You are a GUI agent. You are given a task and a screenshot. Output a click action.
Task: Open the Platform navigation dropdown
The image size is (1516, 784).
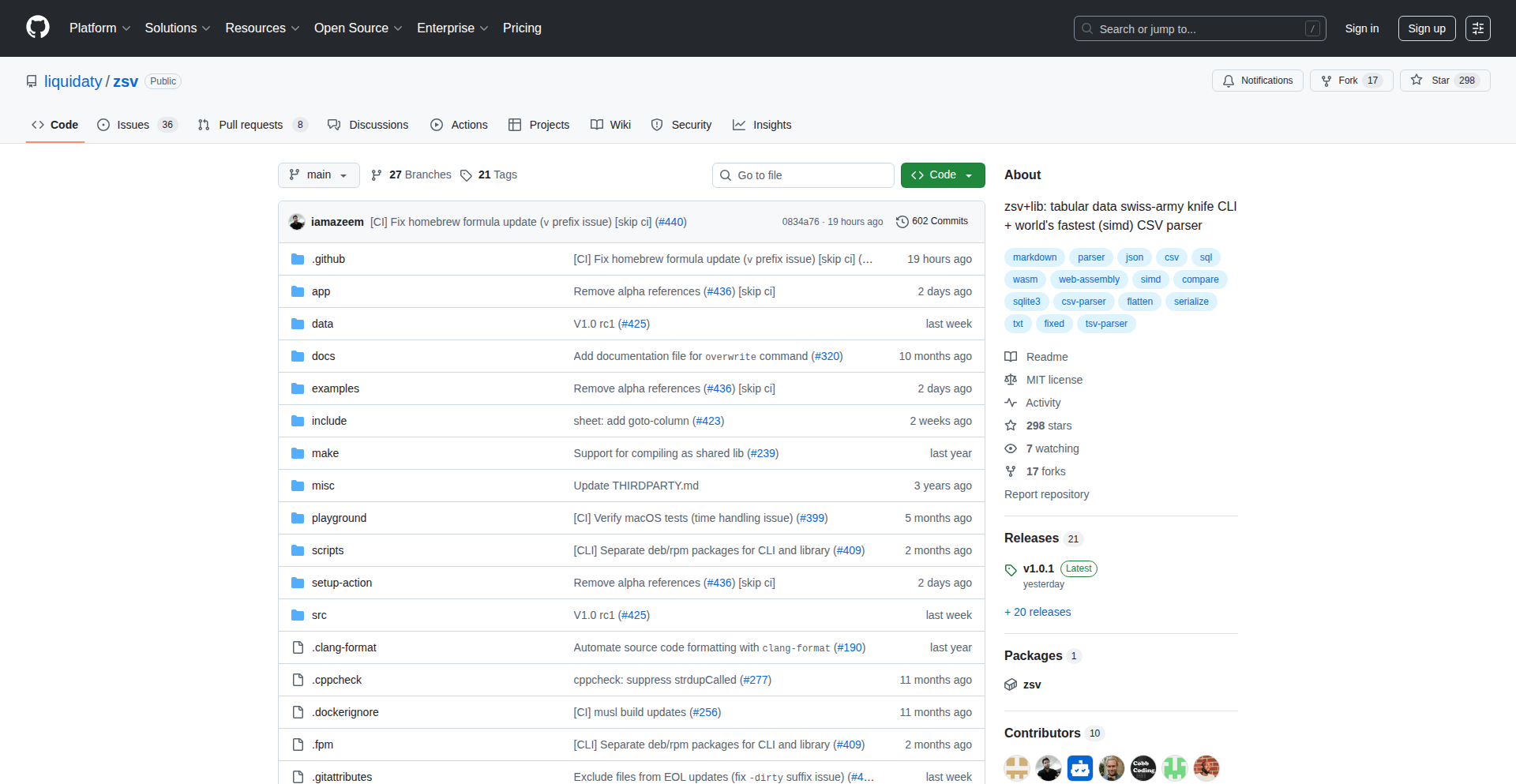(99, 28)
